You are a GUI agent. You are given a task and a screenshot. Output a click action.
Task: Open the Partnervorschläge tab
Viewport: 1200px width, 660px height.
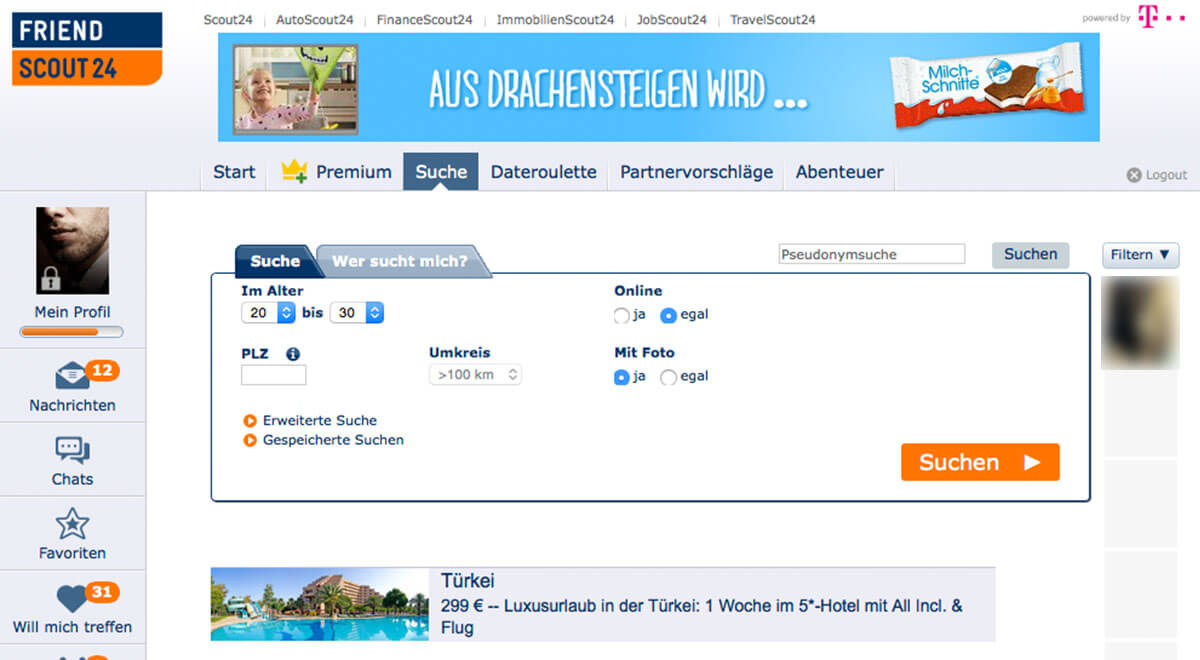pos(696,172)
